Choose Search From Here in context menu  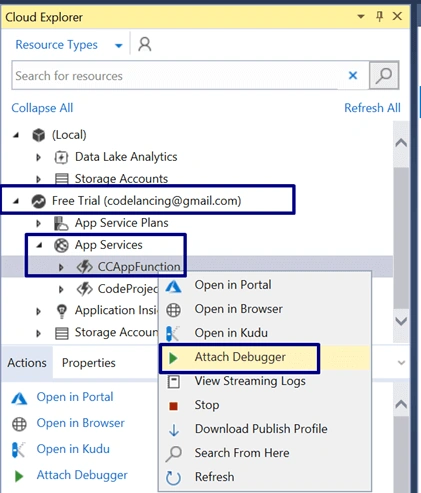point(265,453)
